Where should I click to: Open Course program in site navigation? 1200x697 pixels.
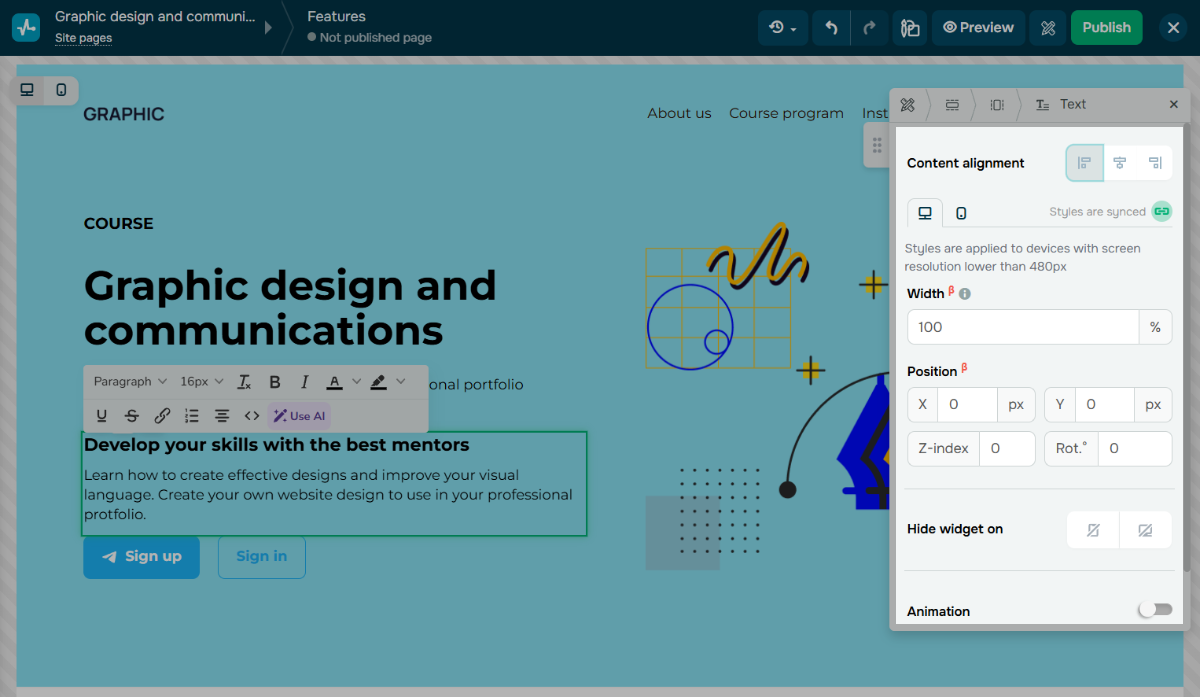(x=786, y=113)
